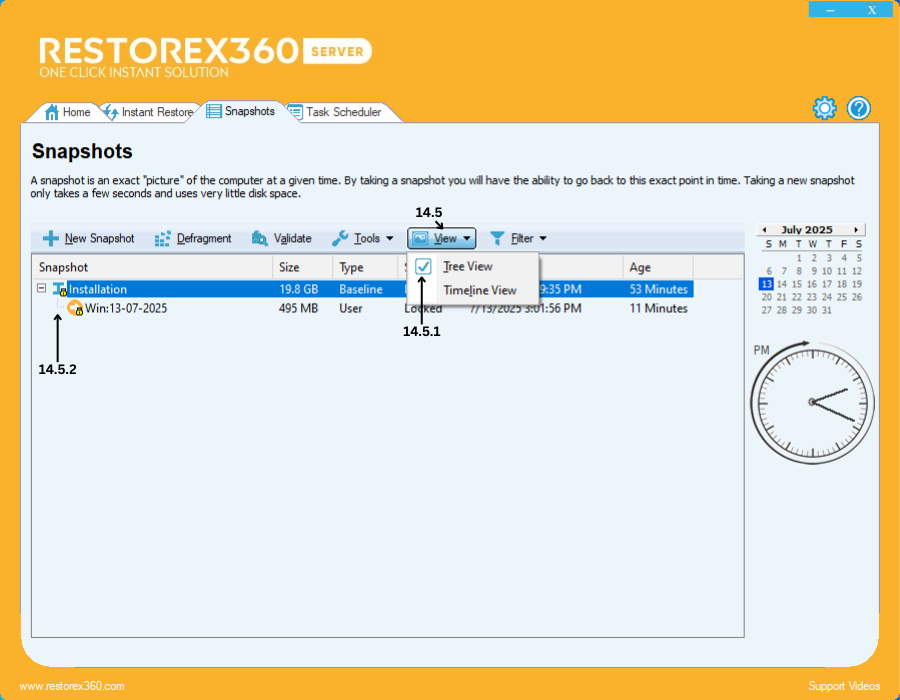Select the Installation snapshot row

363,289
